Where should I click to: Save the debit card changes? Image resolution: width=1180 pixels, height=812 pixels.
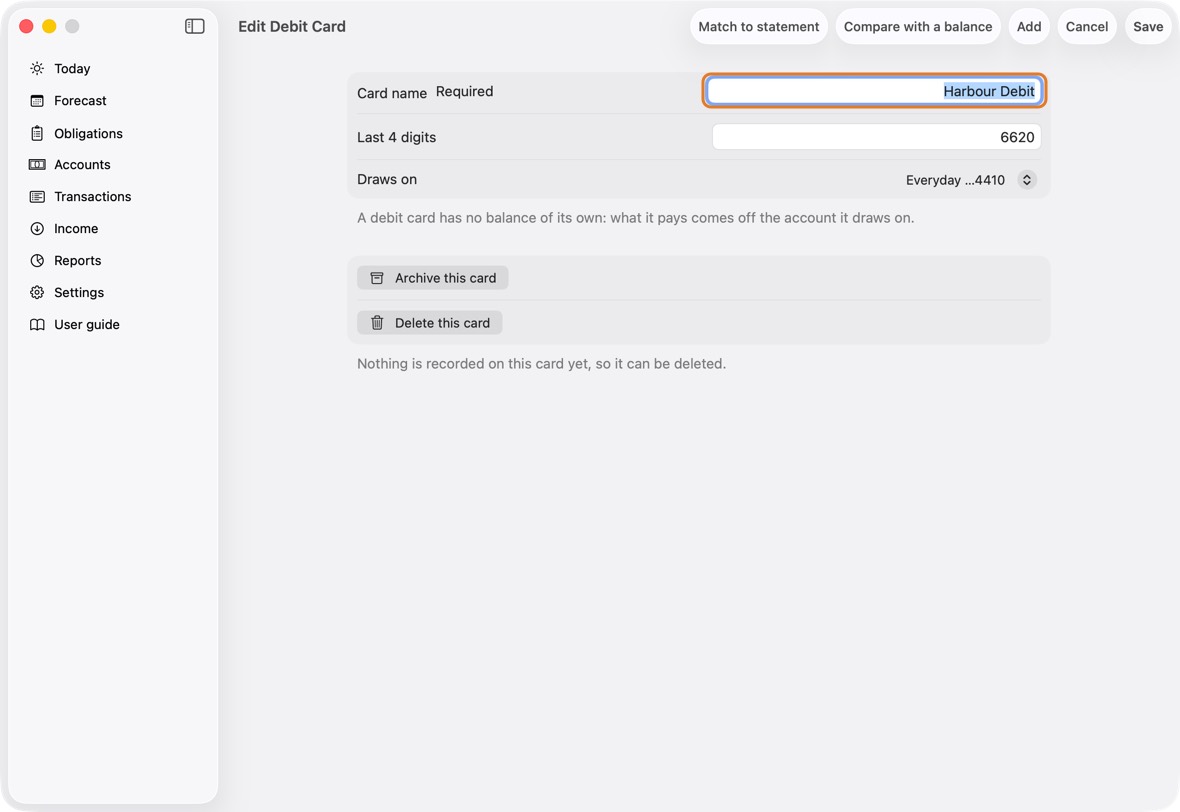click(x=1148, y=26)
